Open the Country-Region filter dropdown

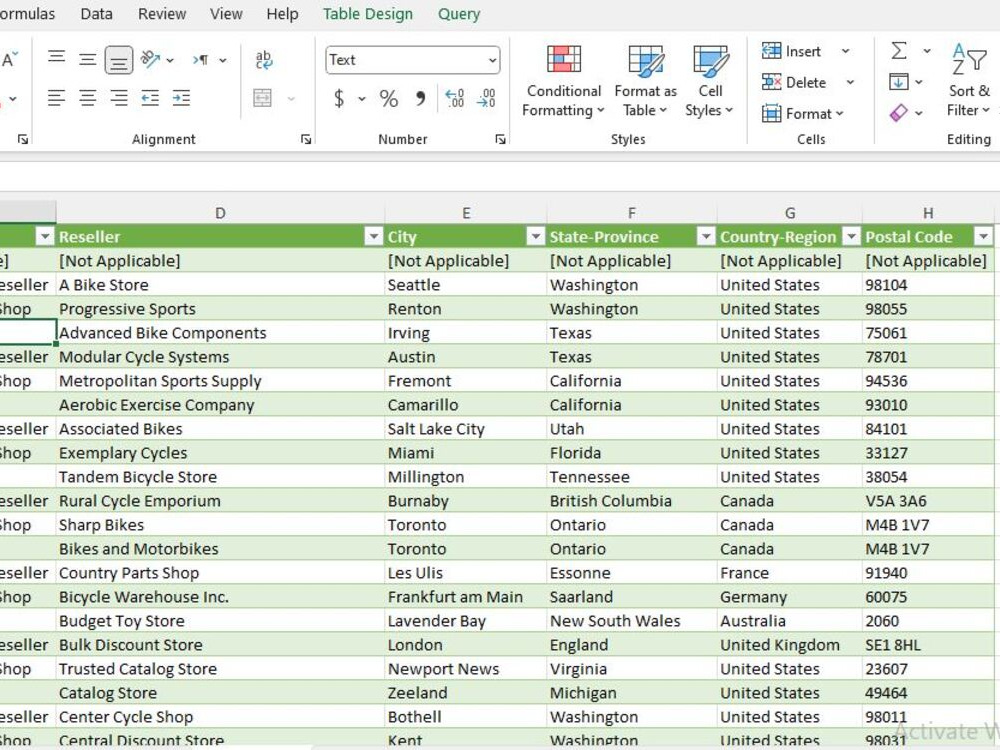851,237
